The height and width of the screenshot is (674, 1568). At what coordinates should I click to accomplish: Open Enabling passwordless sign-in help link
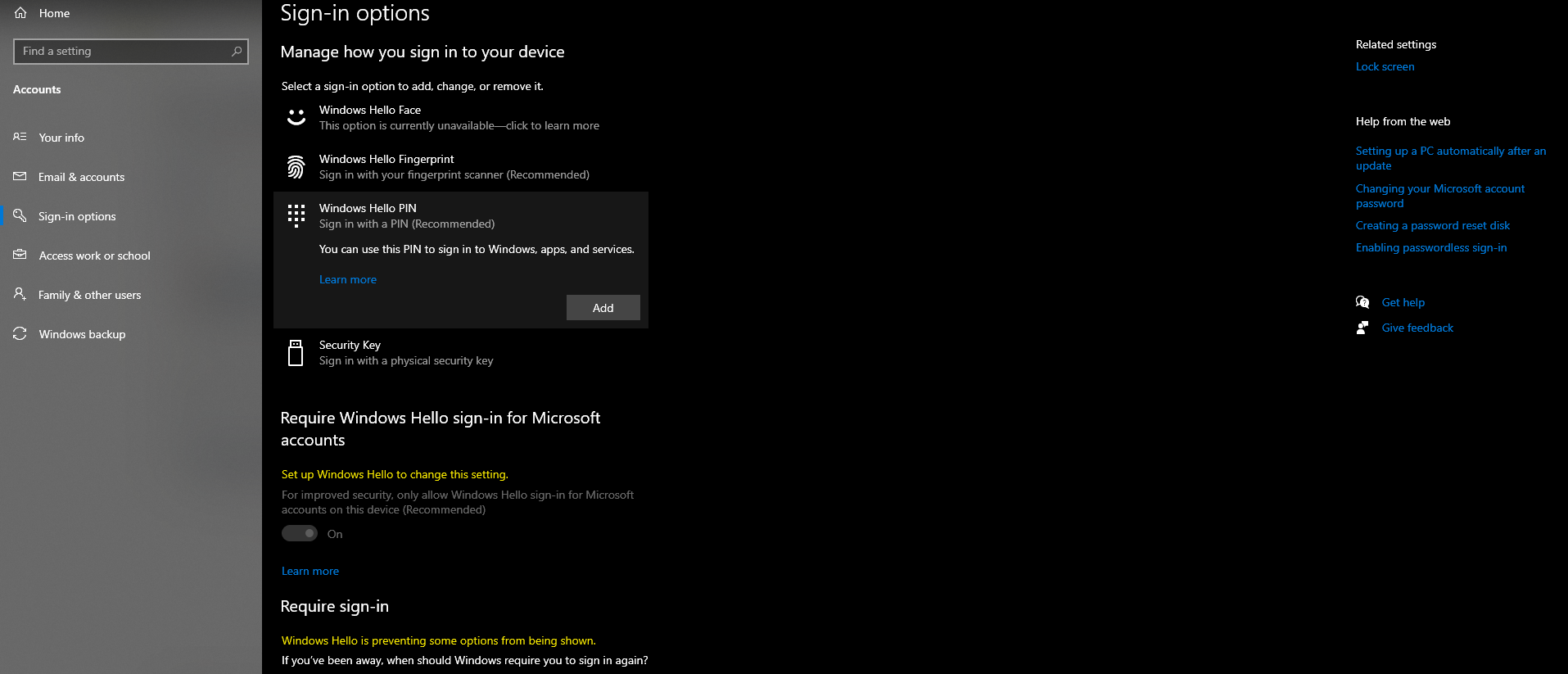pos(1431,247)
